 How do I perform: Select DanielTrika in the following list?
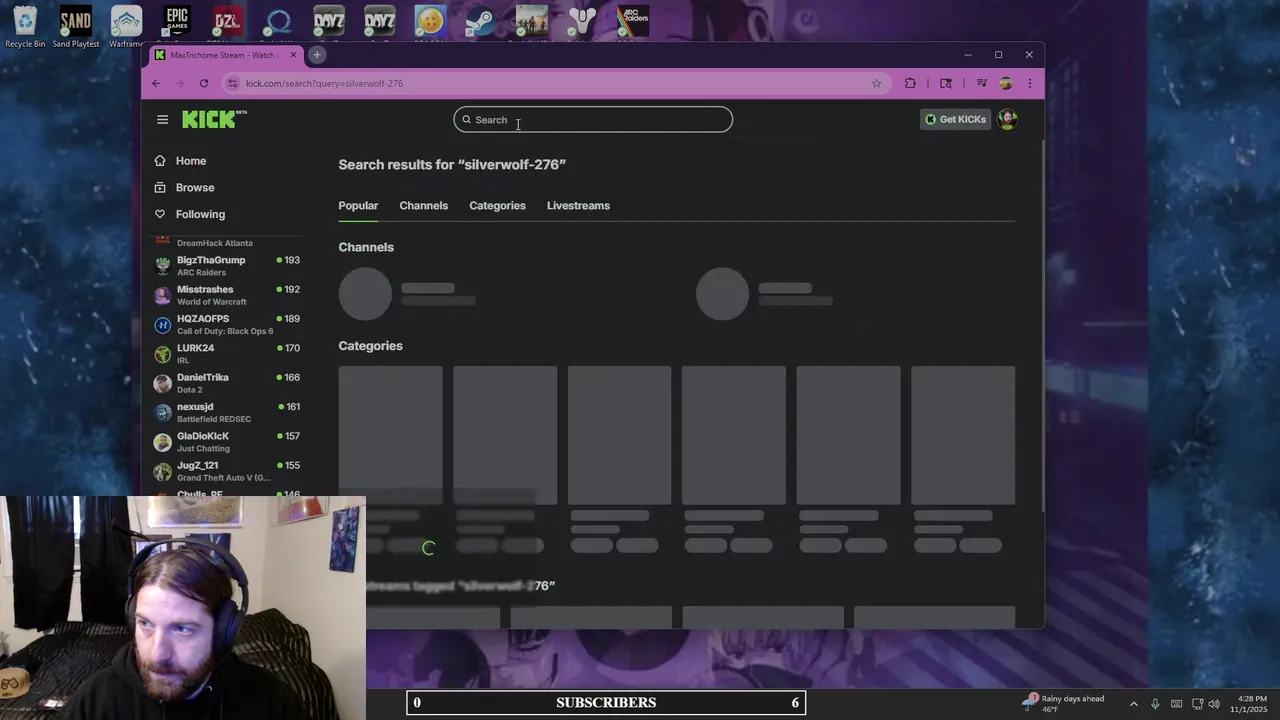click(x=228, y=383)
